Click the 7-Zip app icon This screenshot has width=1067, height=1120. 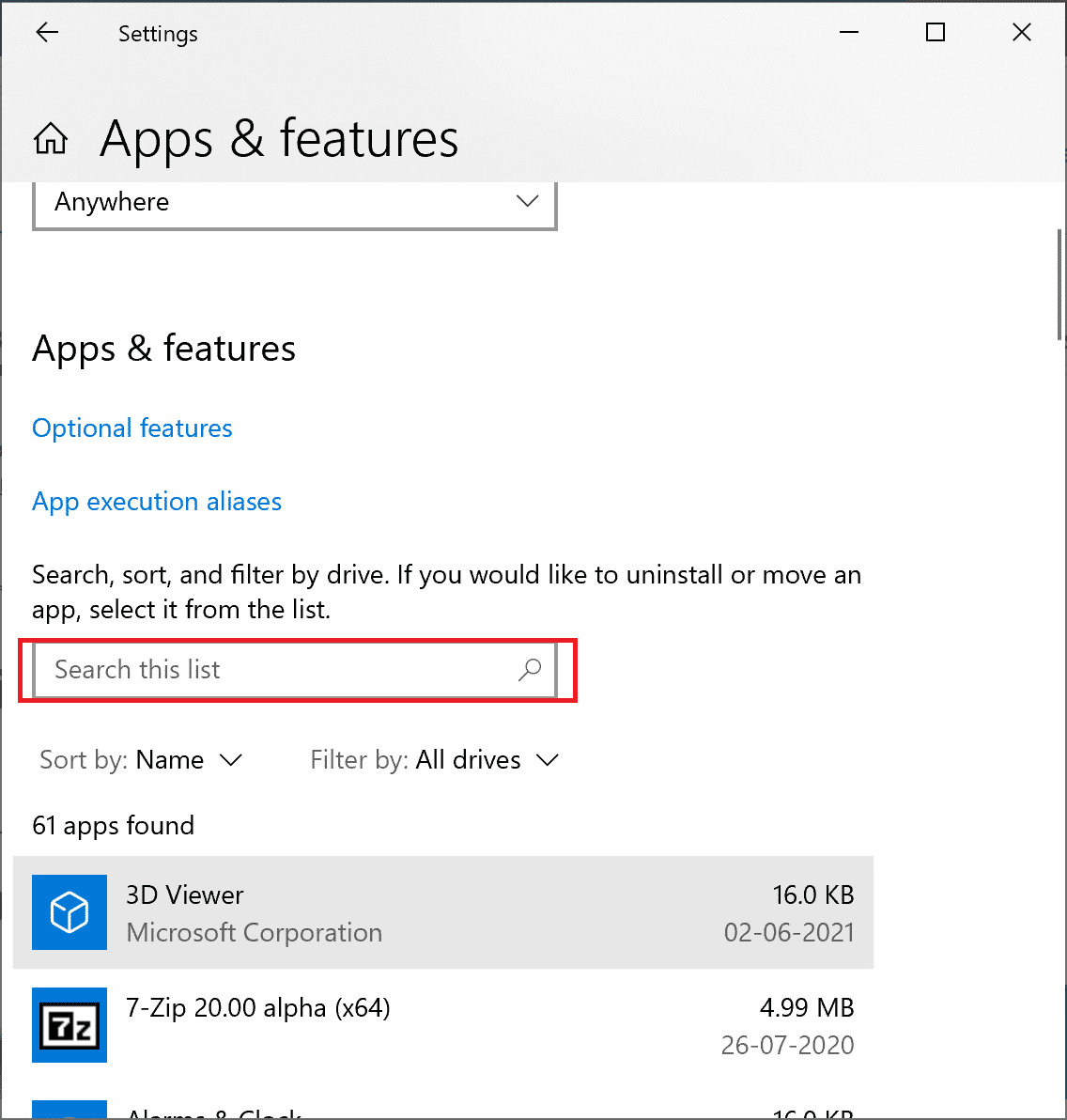click(69, 1025)
